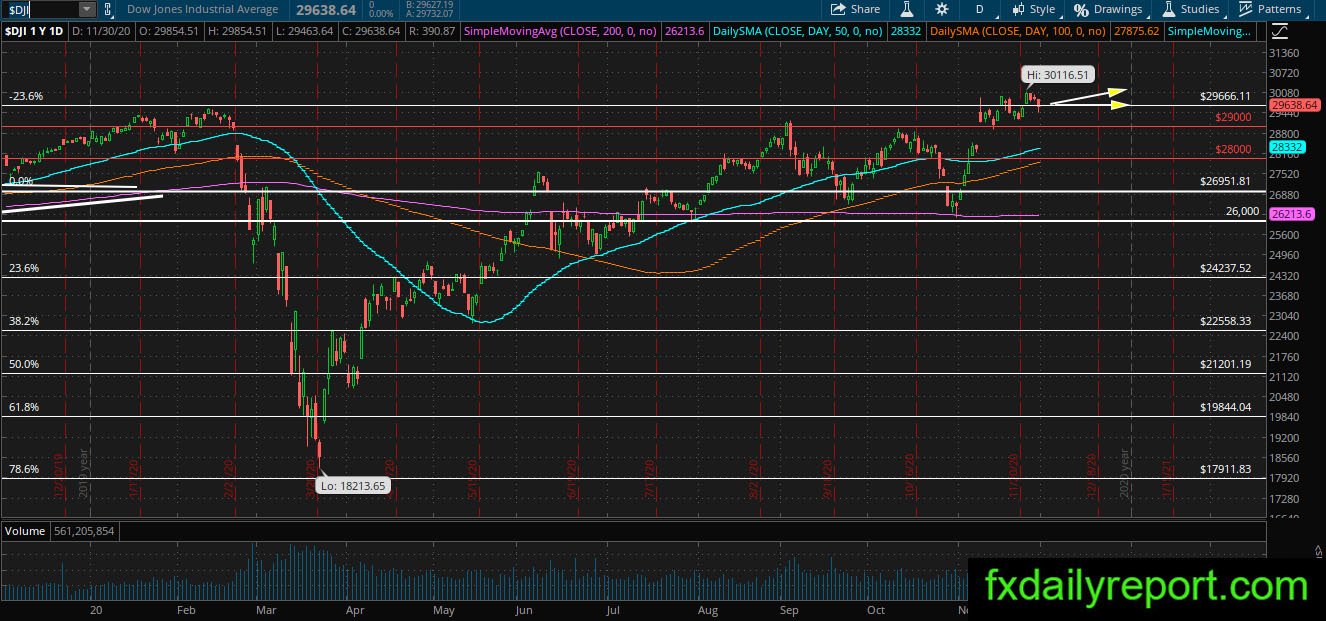The height and width of the screenshot is (621, 1326).
Task: Open the Drawings menu
Action: [x=1108, y=9]
